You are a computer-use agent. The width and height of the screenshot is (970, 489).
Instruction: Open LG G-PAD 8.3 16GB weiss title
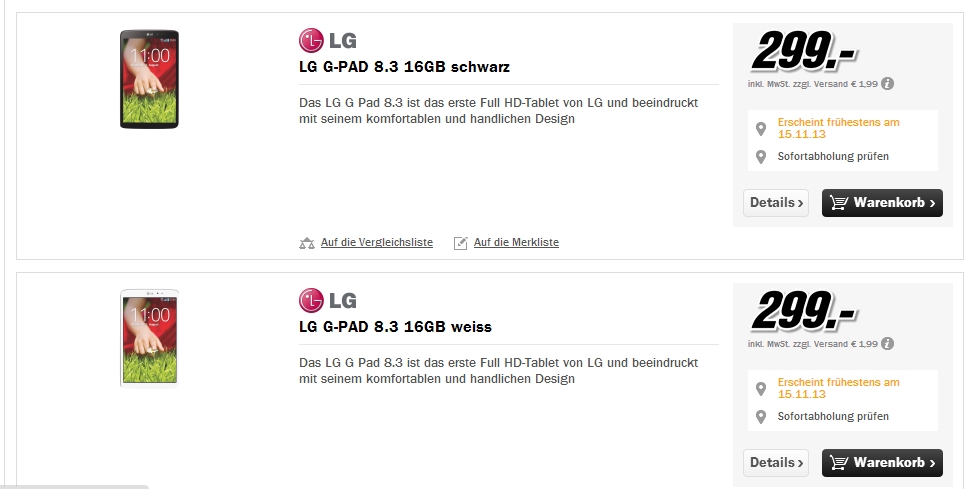(x=395, y=327)
